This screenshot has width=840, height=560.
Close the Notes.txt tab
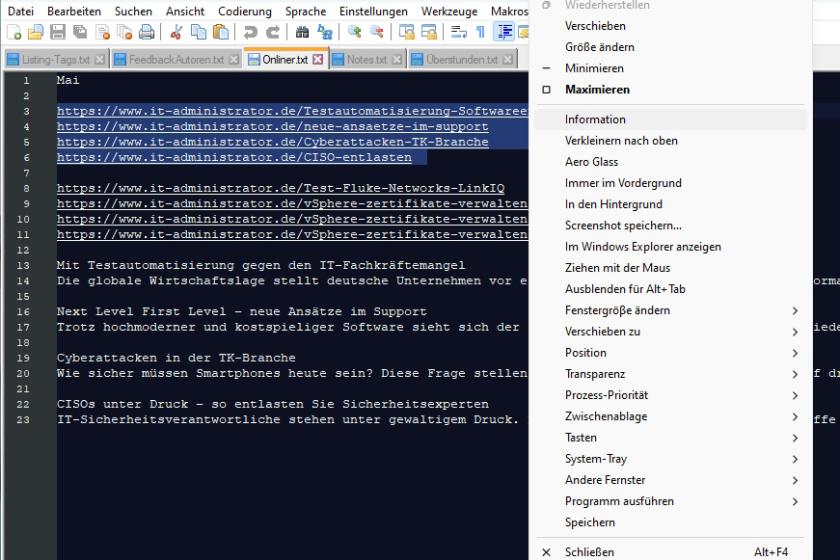point(396,59)
